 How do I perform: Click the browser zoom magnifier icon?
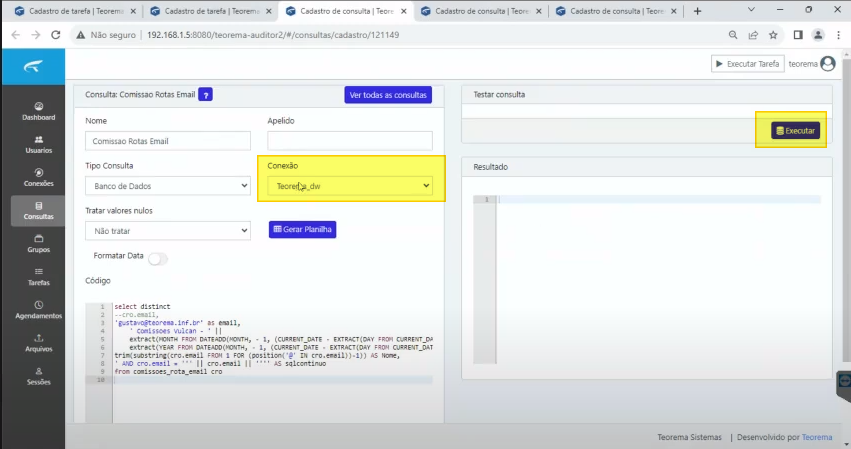click(733, 35)
